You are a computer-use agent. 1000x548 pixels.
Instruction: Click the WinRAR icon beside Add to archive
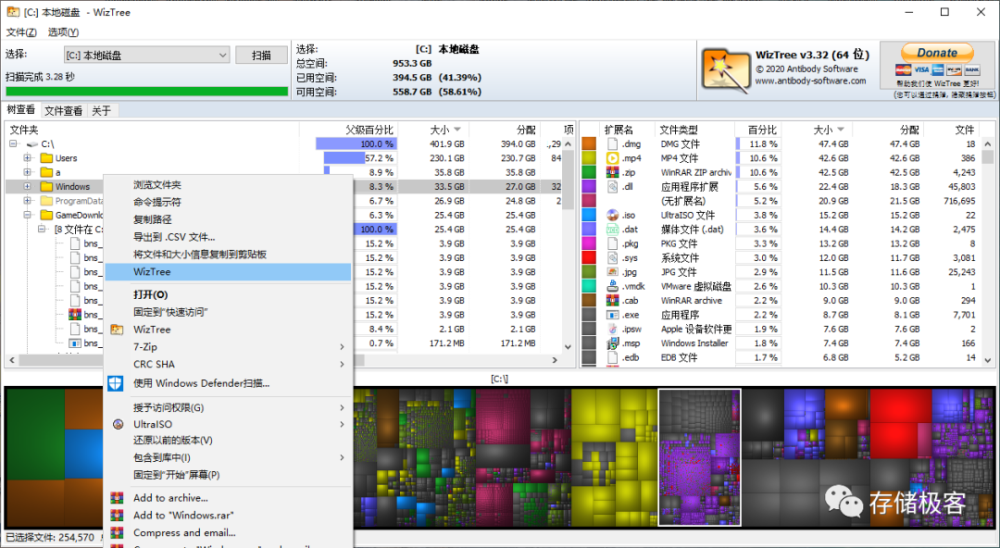(x=117, y=498)
